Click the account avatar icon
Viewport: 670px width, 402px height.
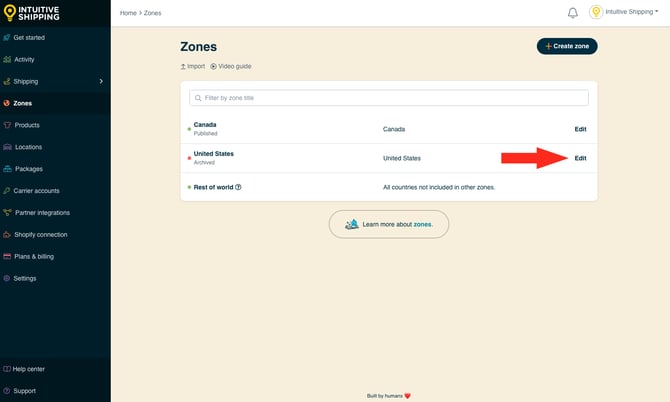pos(596,12)
